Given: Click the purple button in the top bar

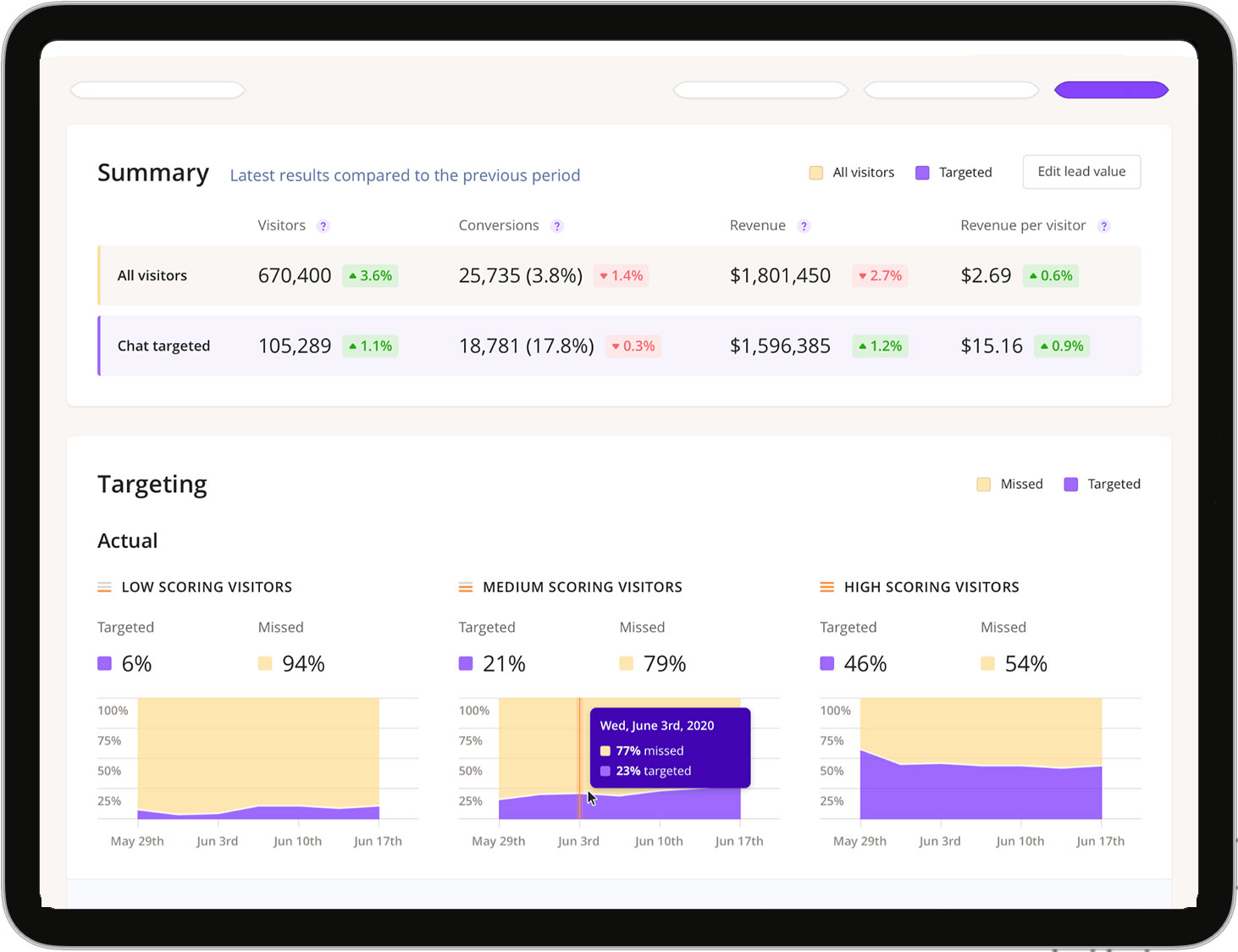Looking at the screenshot, I should pyautogui.click(x=1111, y=89).
